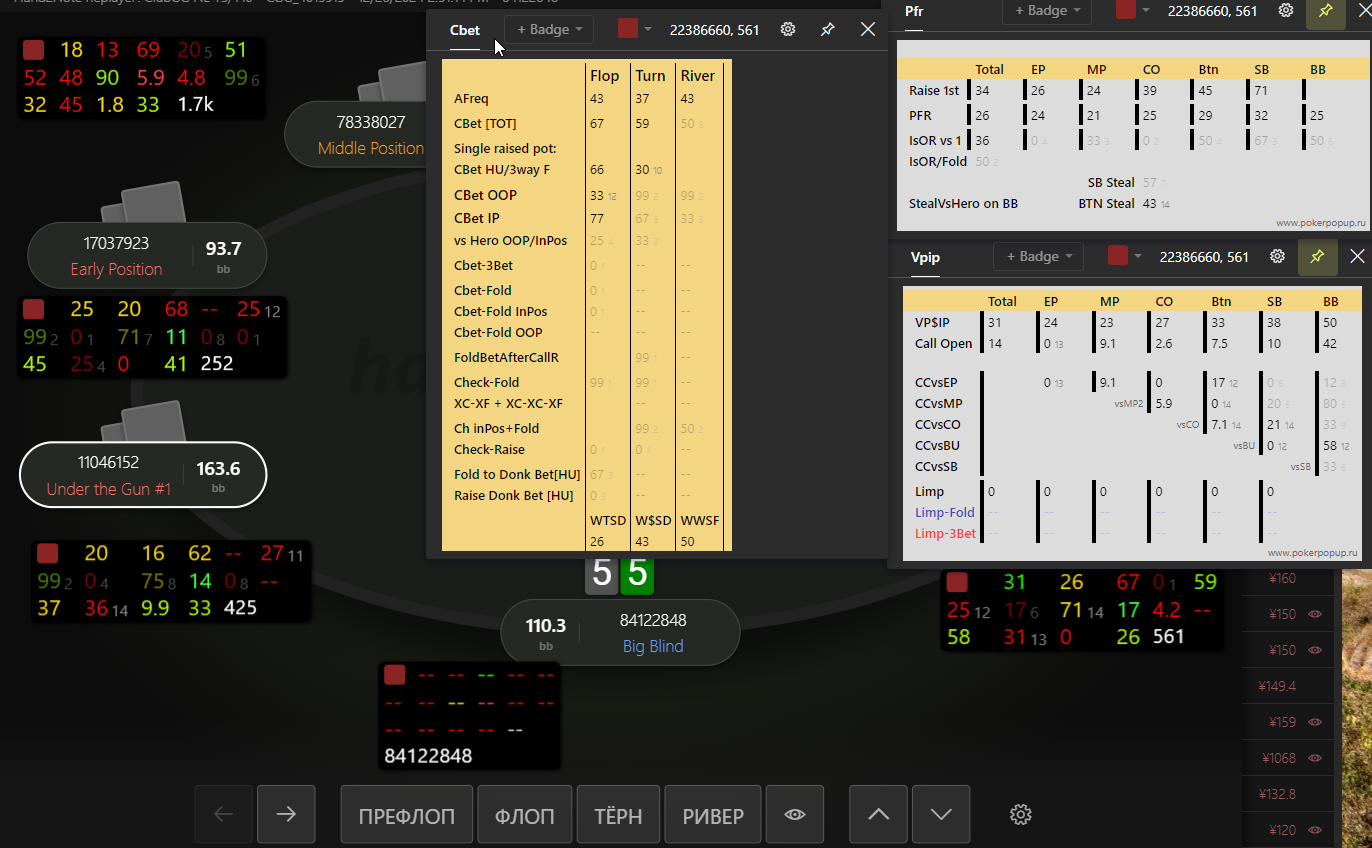Close the Cbet popup
The width and height of the screenshot is (1372, 848).
coord(868,30)
